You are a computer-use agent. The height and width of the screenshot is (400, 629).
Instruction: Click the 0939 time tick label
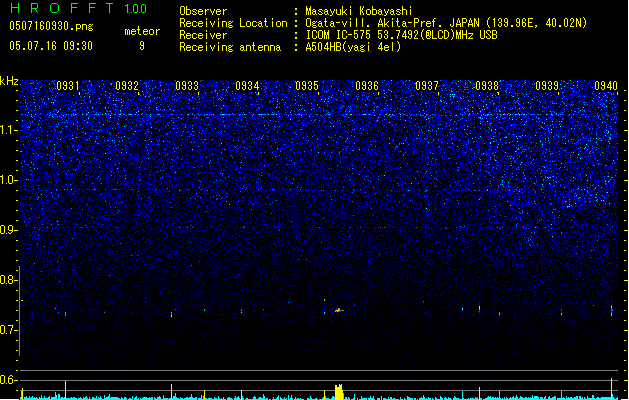click(547, 86)
